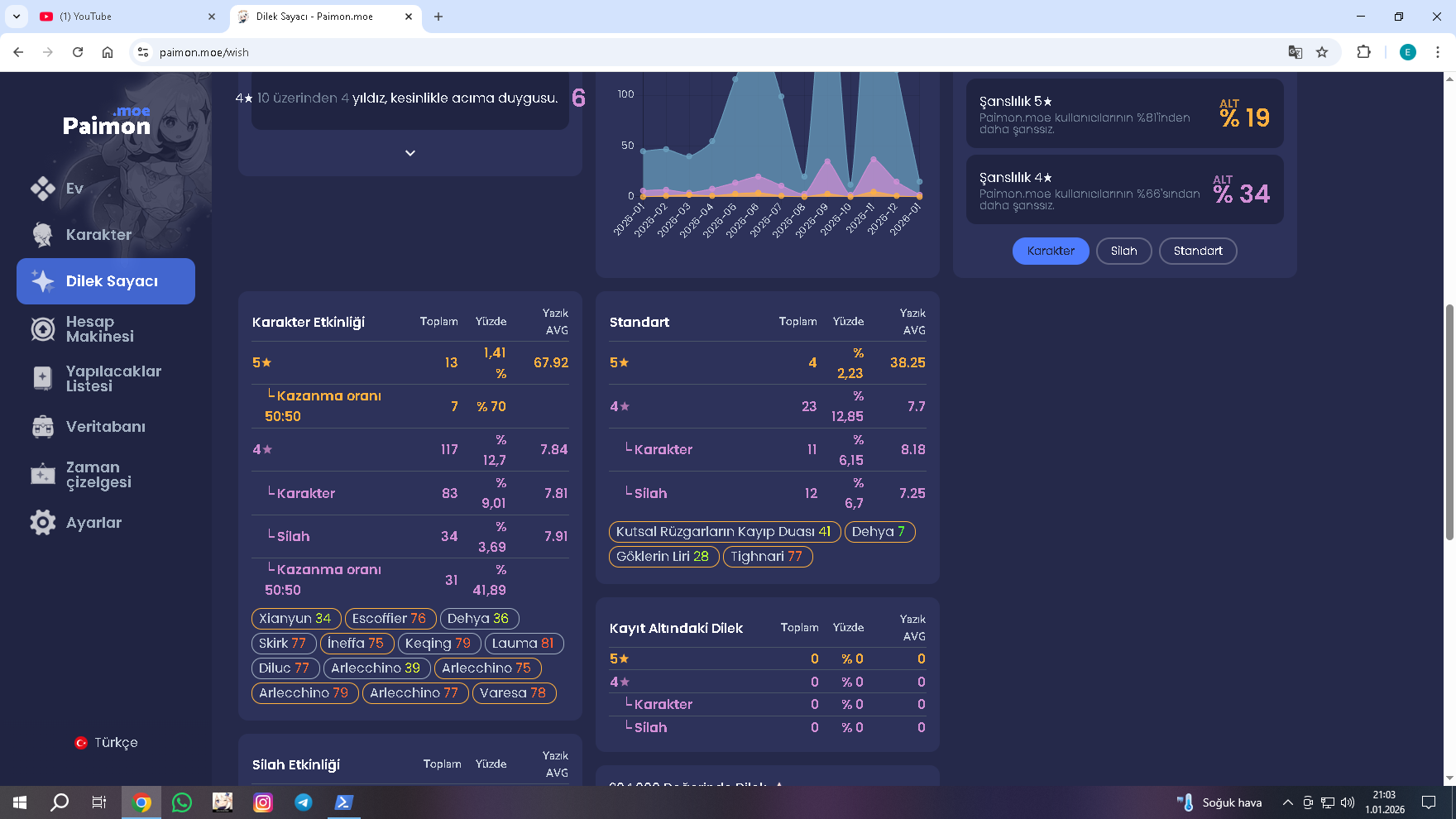
Task: Open PowerShell from the taskbar
Action: pos(344,802)
